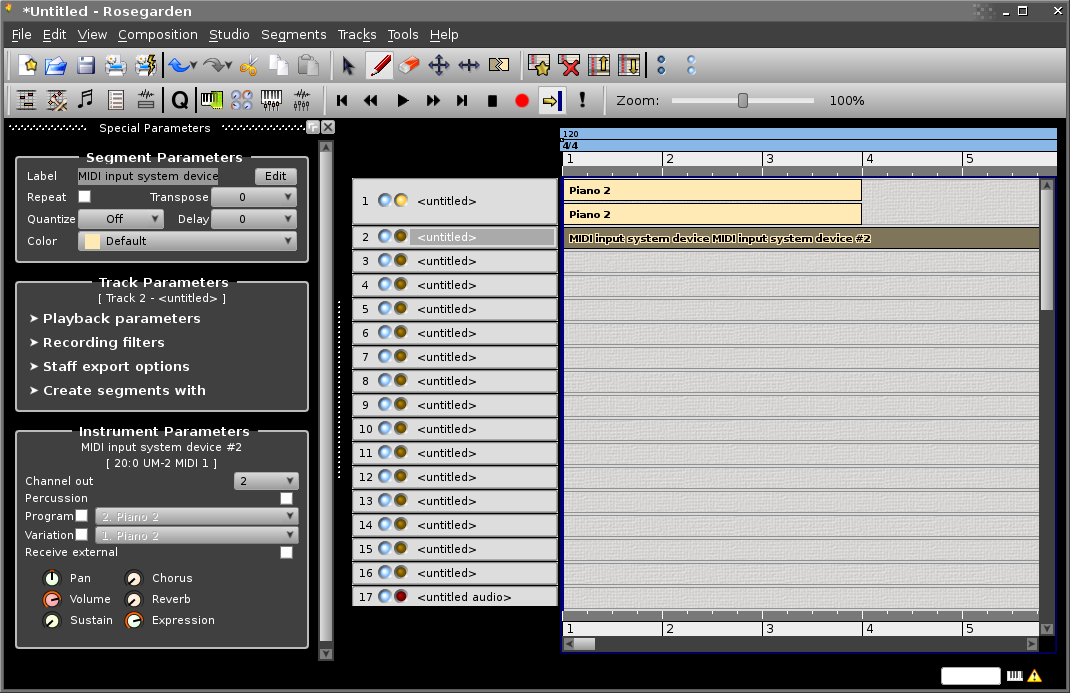Screen dimensions: 1070x693
Task: Enable the Percussion checkbox
Action: coord(286,498)
